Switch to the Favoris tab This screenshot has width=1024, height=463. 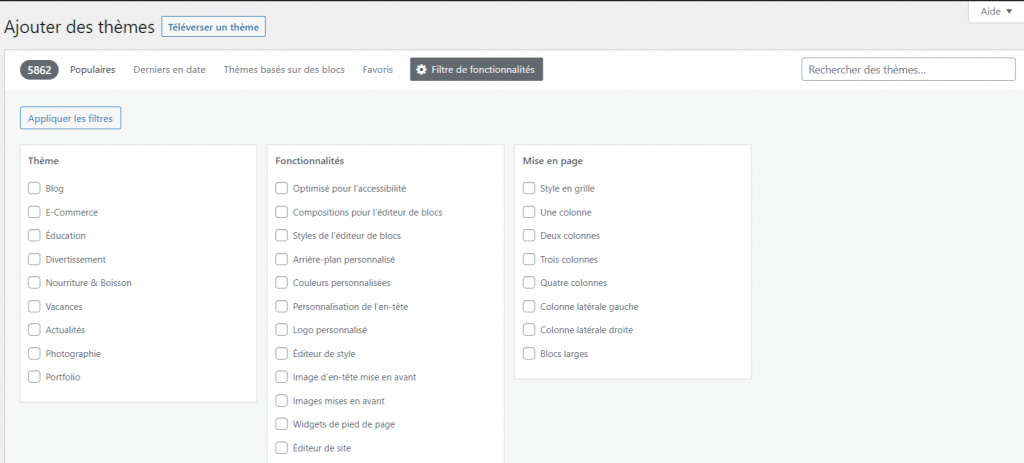pos(378,69)
